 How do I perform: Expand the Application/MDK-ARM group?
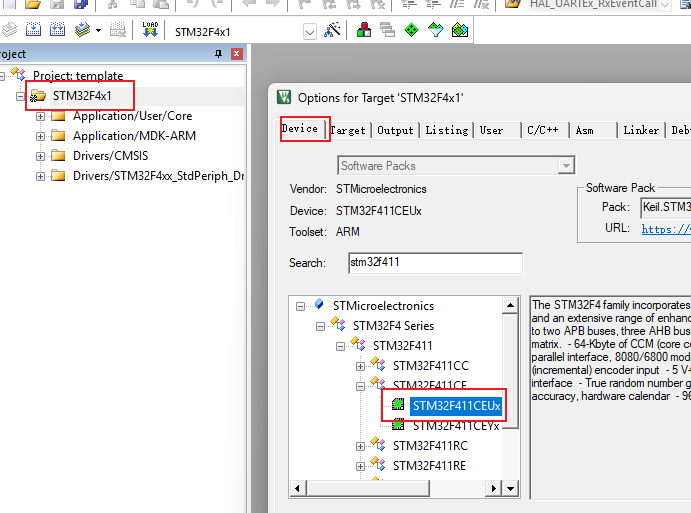tap(40, 136)
